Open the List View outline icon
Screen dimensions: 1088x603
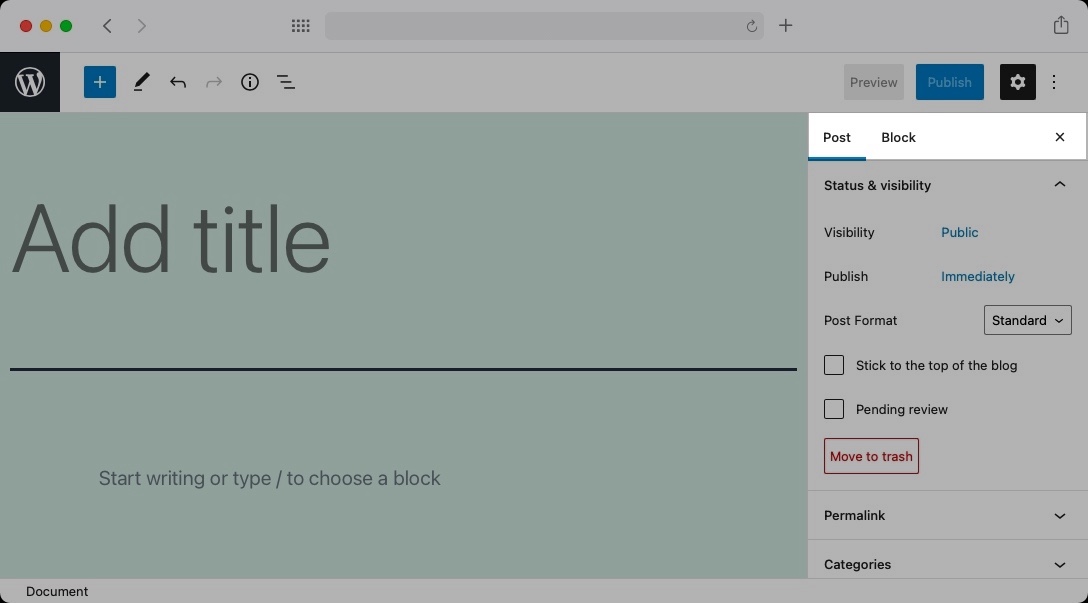coord(285,82)
